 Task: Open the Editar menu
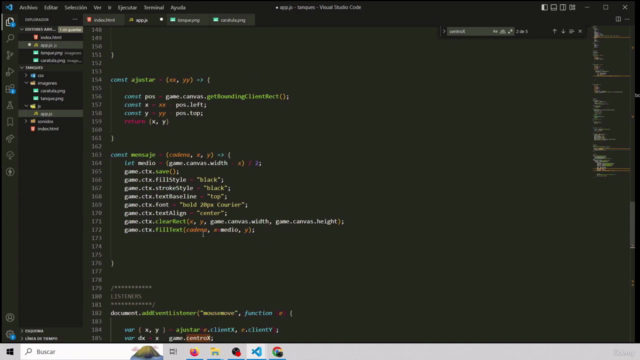click(x=51, y=7)
